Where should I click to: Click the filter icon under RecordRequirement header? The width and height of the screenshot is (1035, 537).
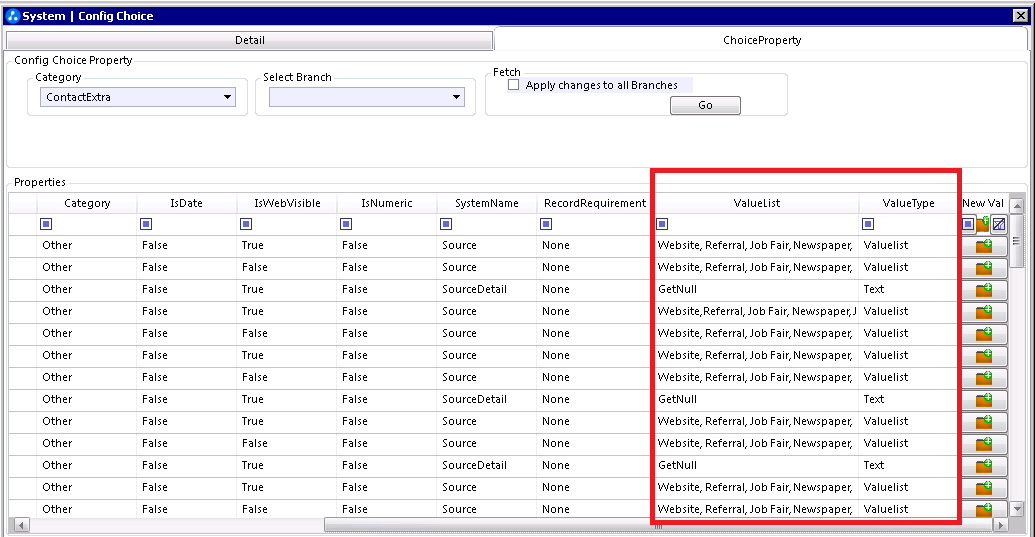click(x=546, y=224)
